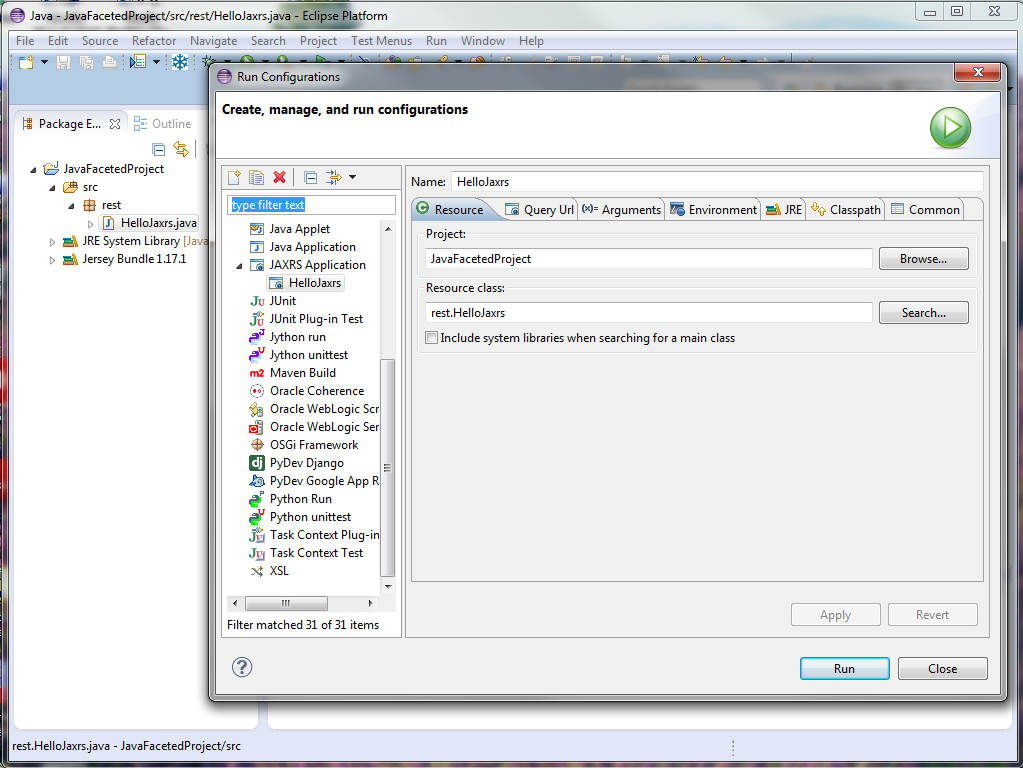Open the dialog help question mark
1023x768 pixels.
(242, 667)
